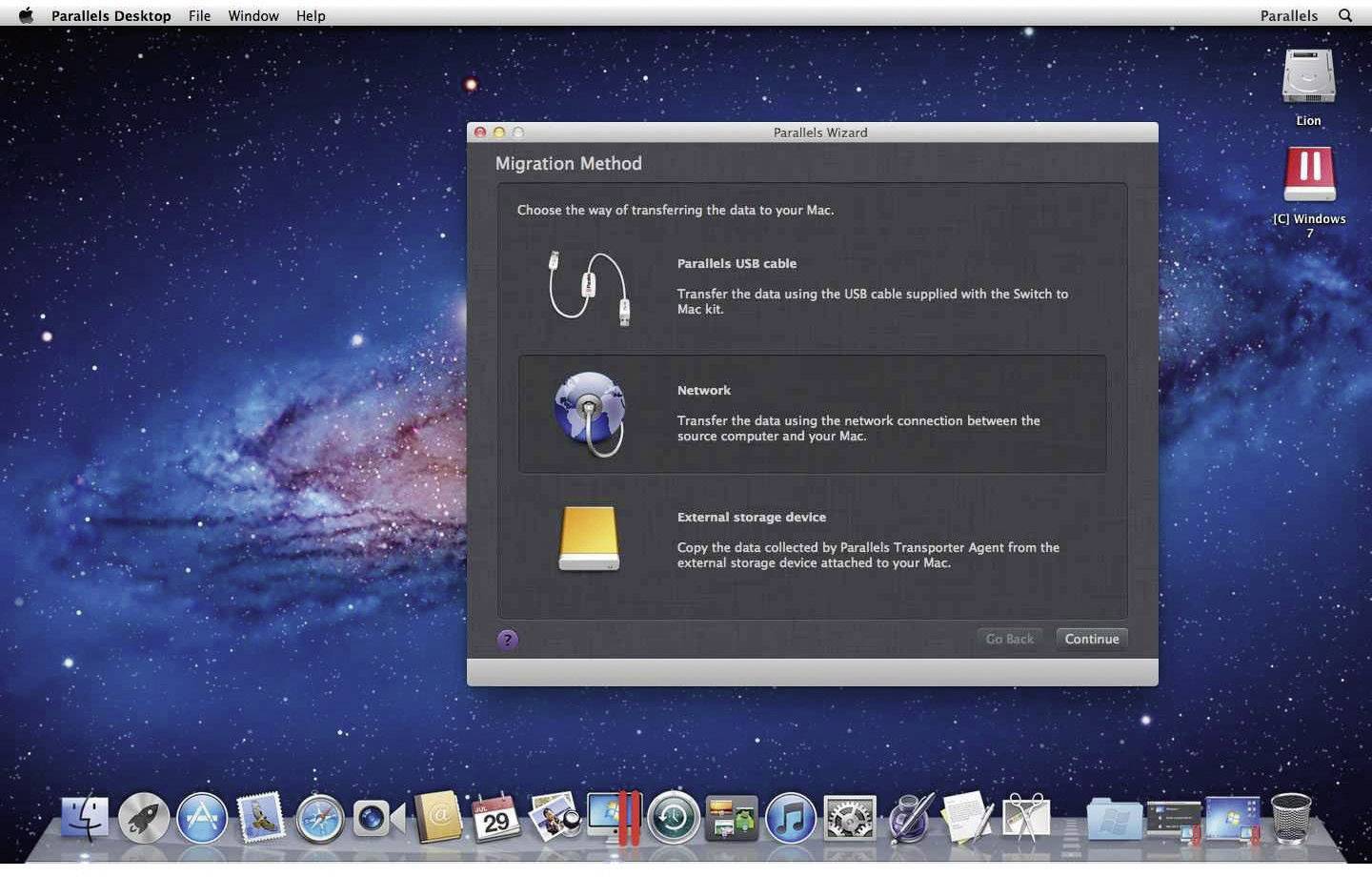The image size is (1372, 877).
Task: Choose the 'Network' migration option title
Action: [x=704, y=390]
